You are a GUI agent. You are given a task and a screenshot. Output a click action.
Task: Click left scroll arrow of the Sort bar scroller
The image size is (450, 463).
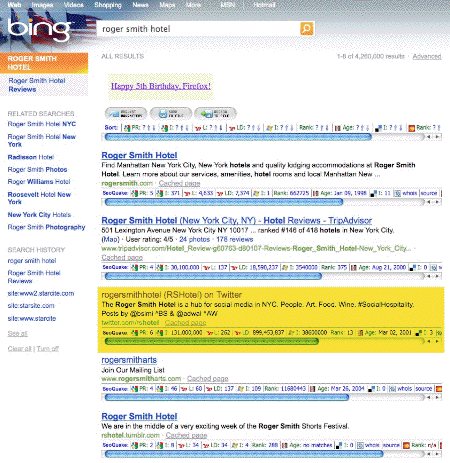[429, 137]
